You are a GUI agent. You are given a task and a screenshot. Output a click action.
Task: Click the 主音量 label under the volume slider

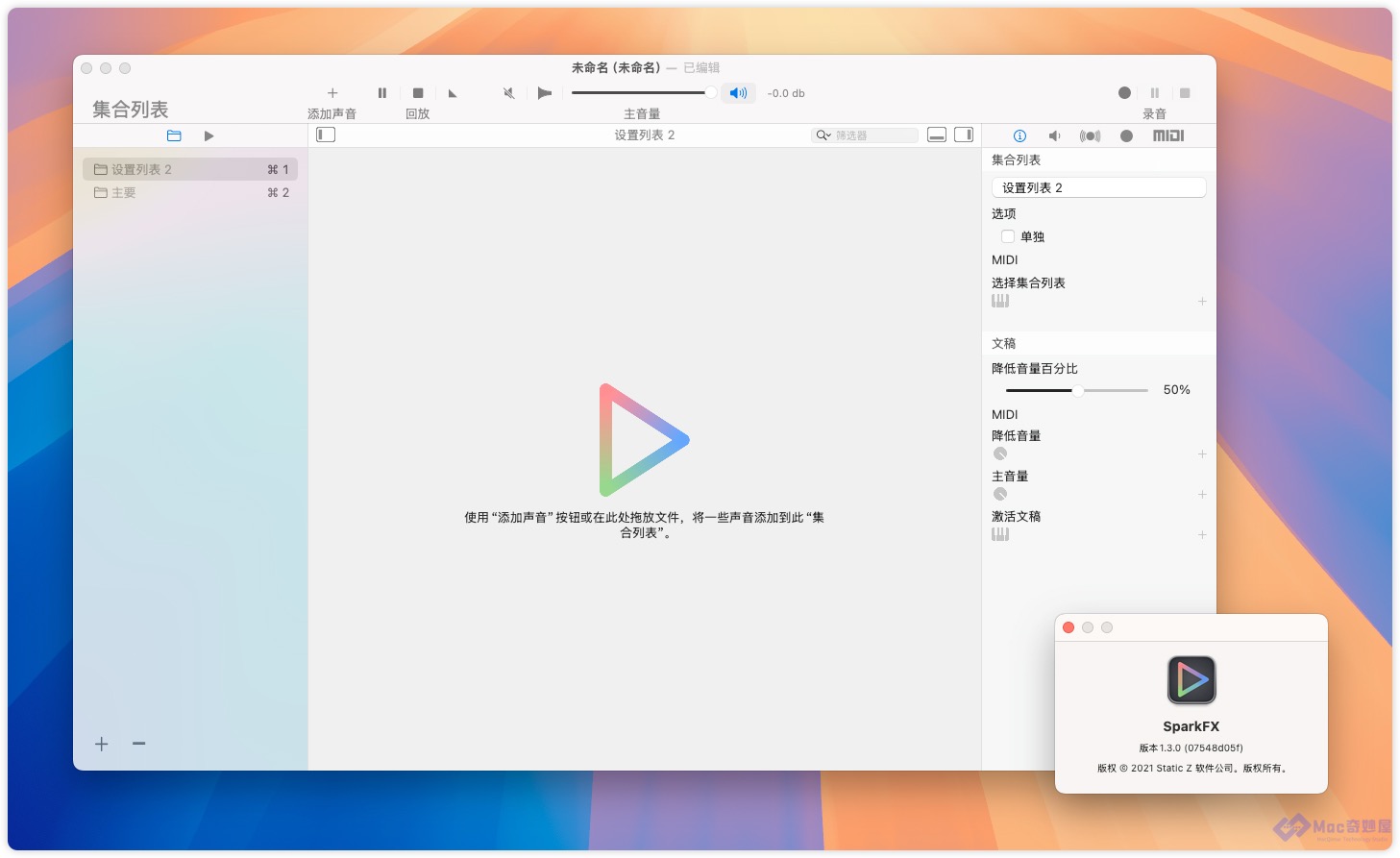[x=642, y=113]
